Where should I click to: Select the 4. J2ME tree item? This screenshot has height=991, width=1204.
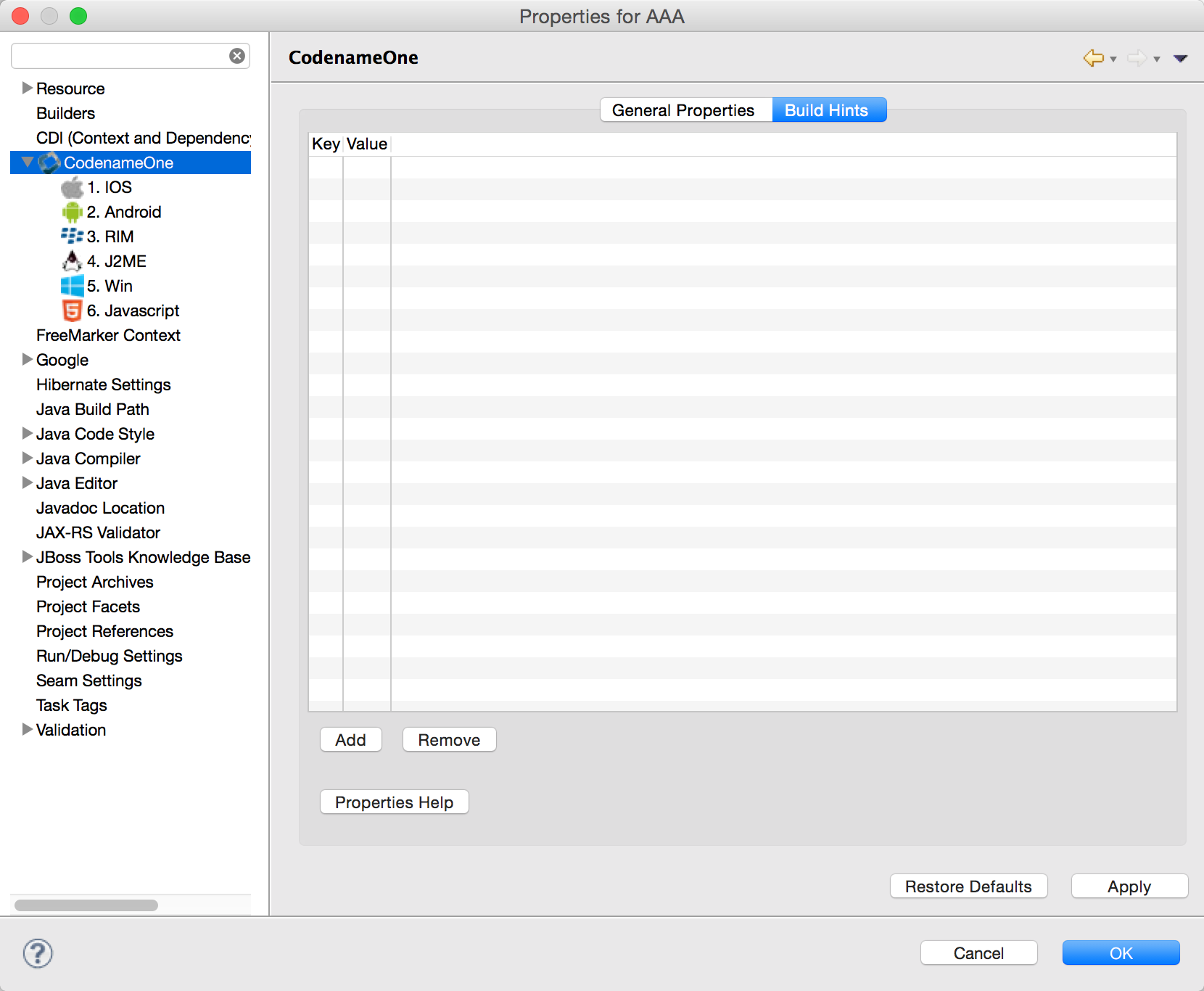[117, 261]
